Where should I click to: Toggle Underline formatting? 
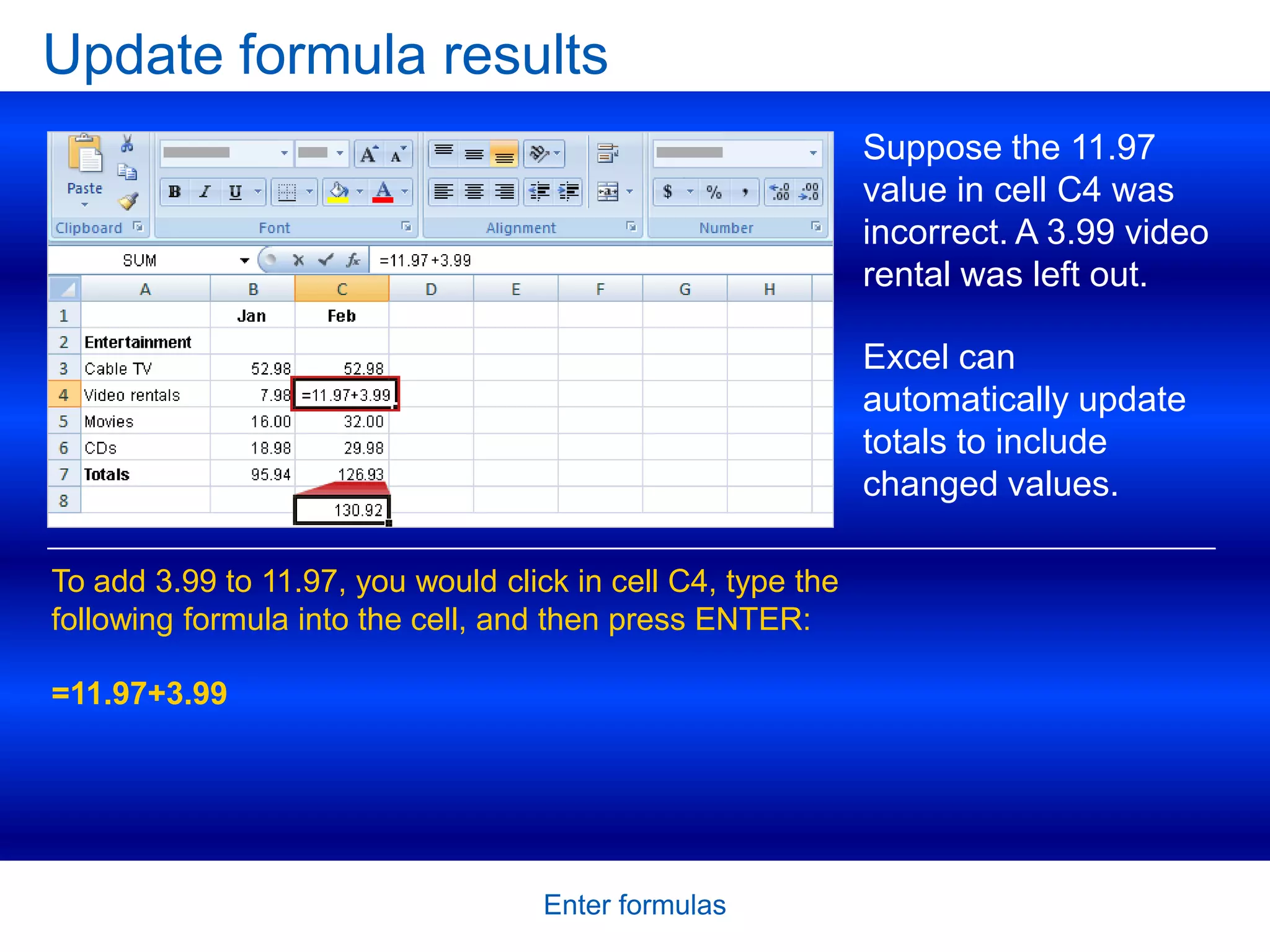pyautogui.click(x=235, y=192)
